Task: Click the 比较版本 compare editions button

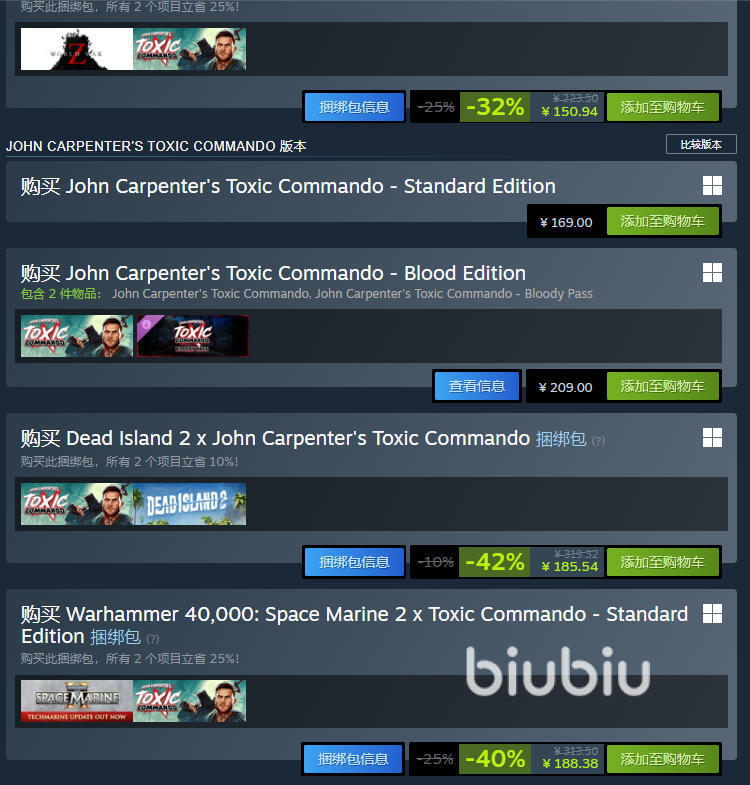Action: click(x=701, y=145)
